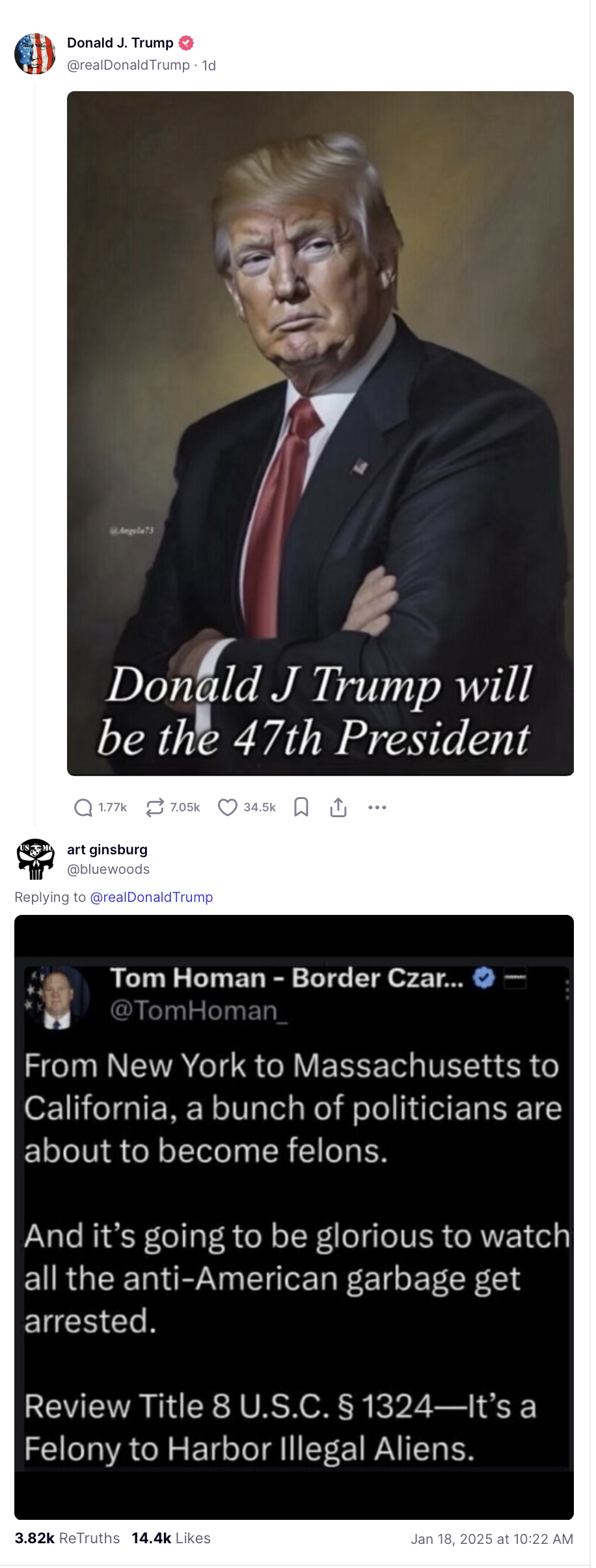View the 14.4k Likes list
Screen dimensions: 596x1568
point(171,1538)
